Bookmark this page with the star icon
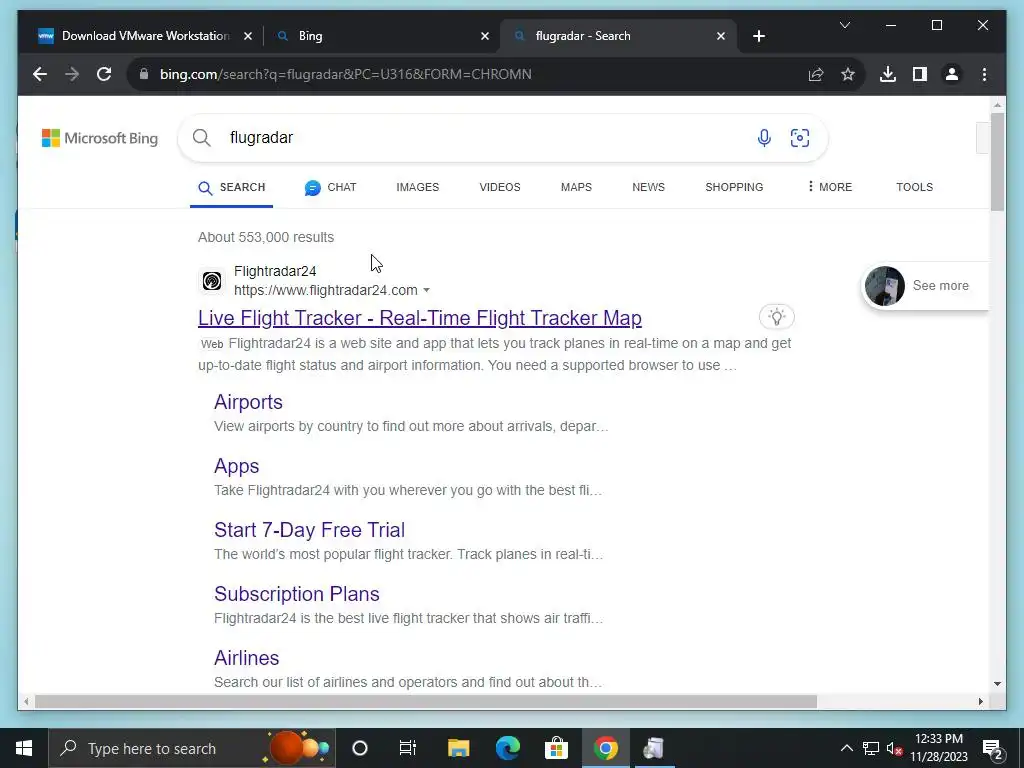This screenshot has height=768, width=1024. point(848,74)
